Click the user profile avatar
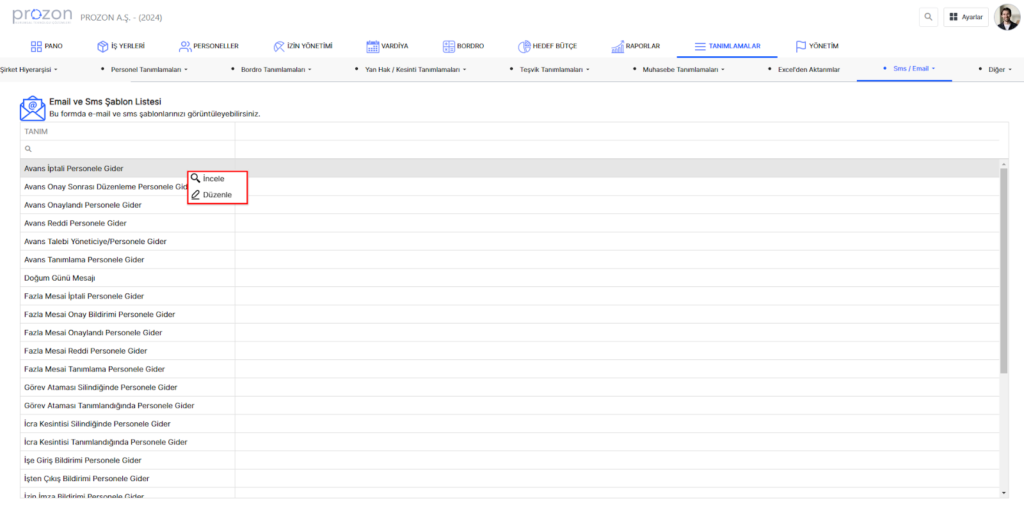The image size is (1024, 508). click(1006, 17)
